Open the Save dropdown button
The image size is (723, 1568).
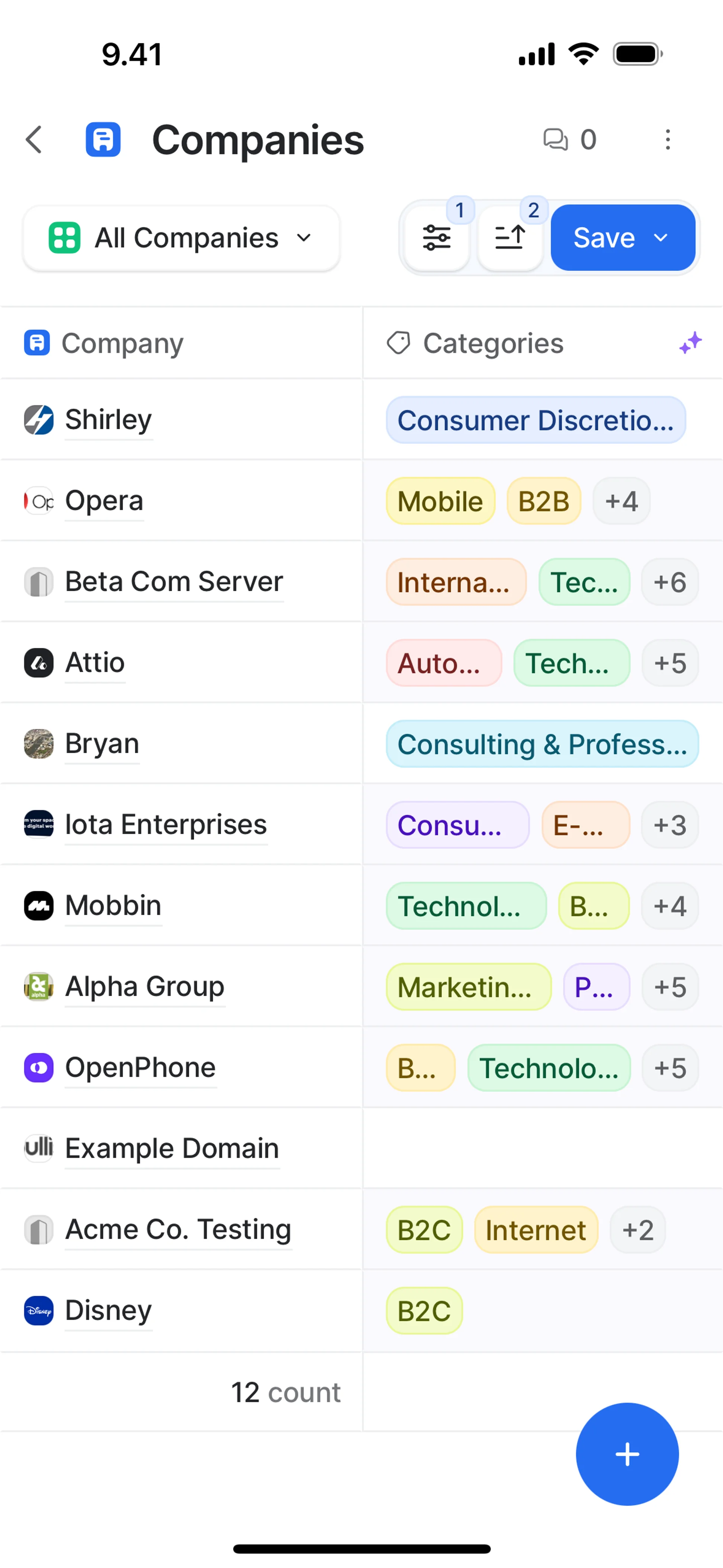click(622, 238)
